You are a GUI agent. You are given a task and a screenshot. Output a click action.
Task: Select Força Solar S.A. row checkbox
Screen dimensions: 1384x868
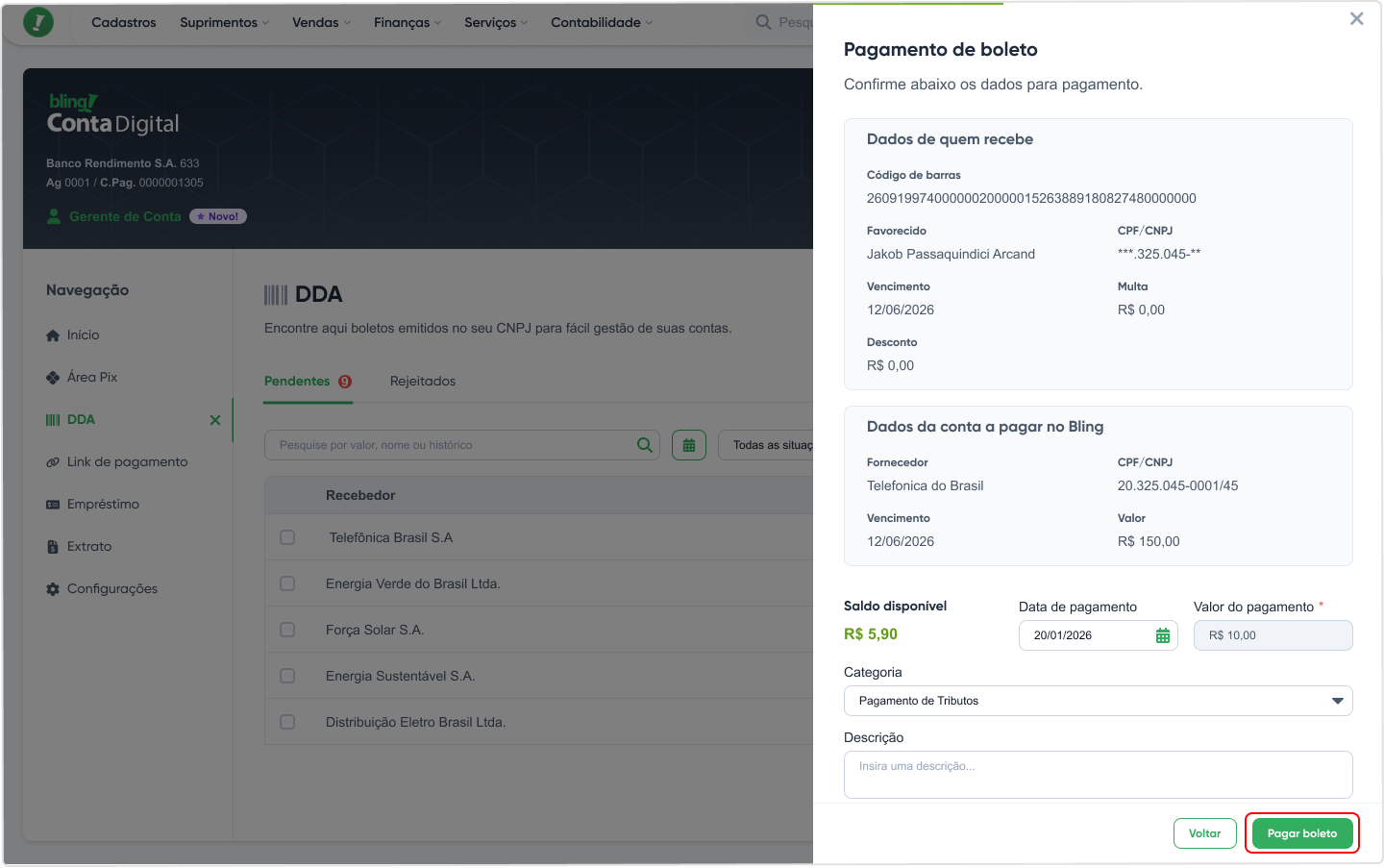pos(287,630)
